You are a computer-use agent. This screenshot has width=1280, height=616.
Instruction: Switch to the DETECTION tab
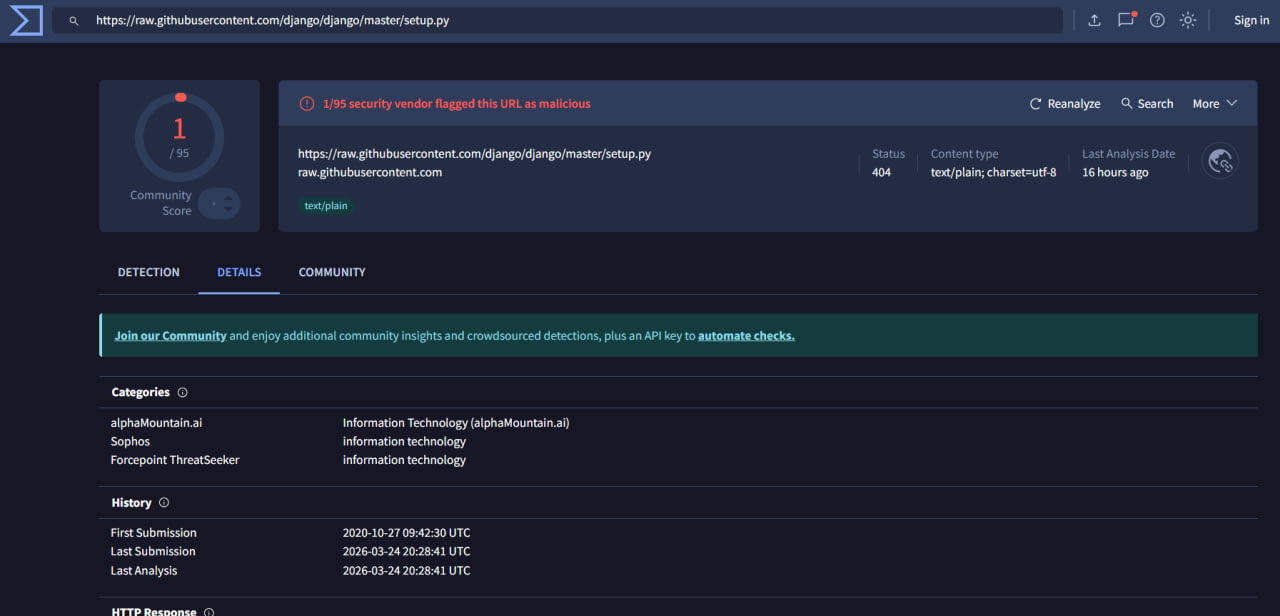[x=148, y=271]
